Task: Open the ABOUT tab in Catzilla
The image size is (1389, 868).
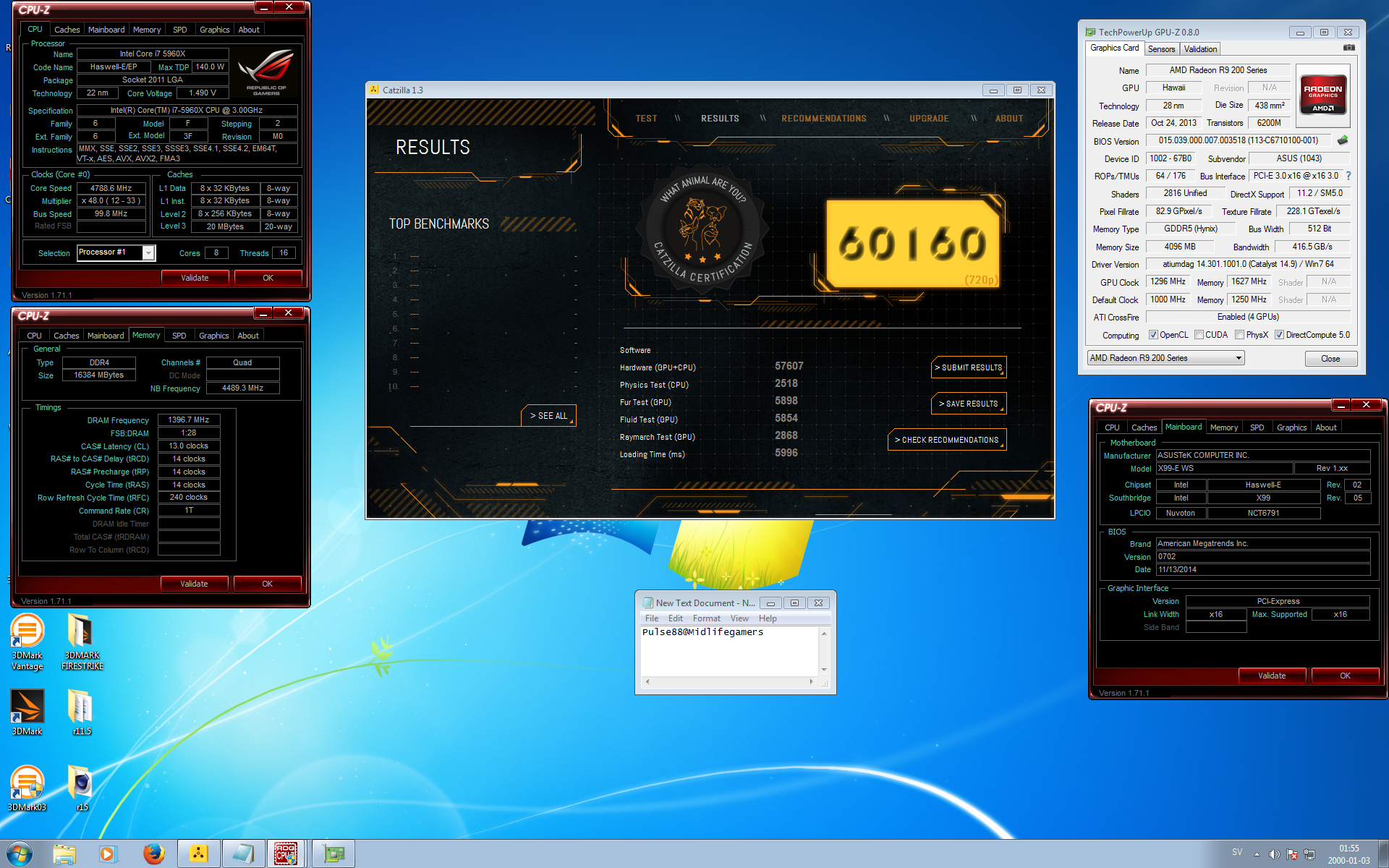Action: pos(1008,119)
